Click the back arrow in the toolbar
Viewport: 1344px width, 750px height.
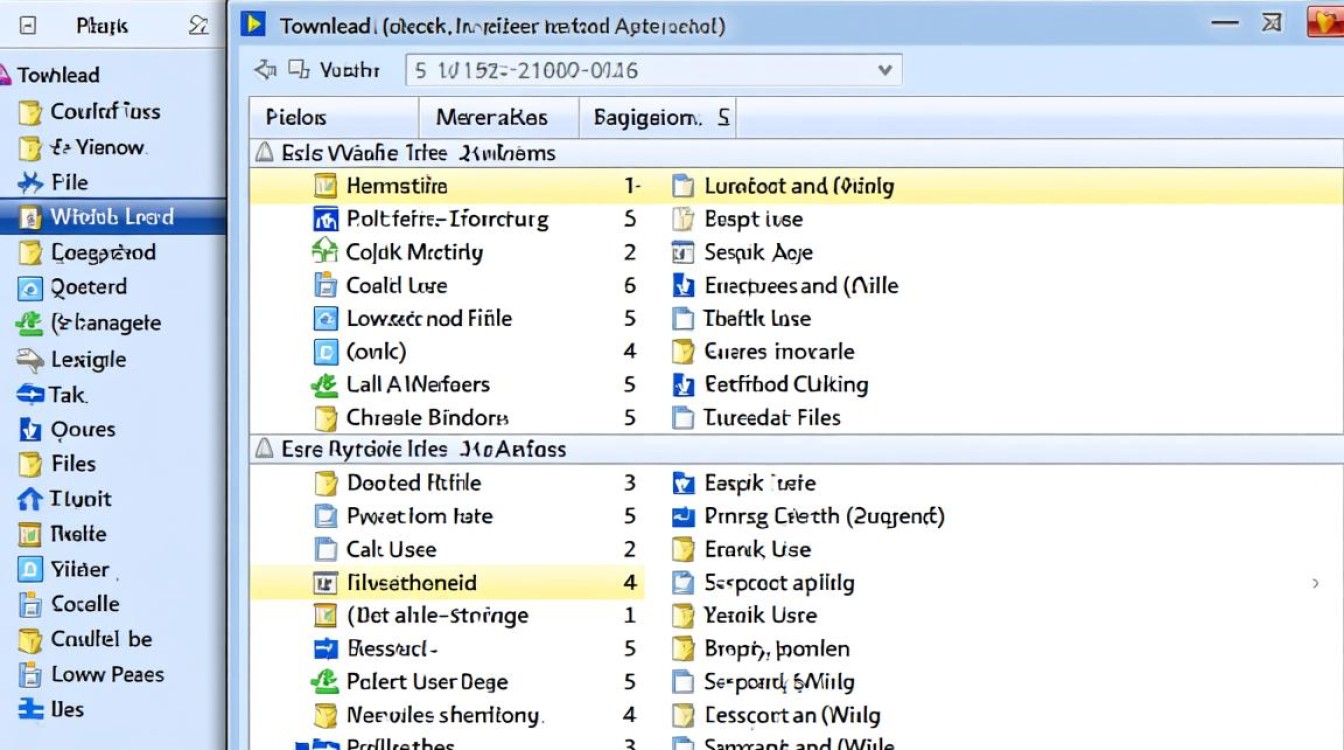[x=265, y=70]
